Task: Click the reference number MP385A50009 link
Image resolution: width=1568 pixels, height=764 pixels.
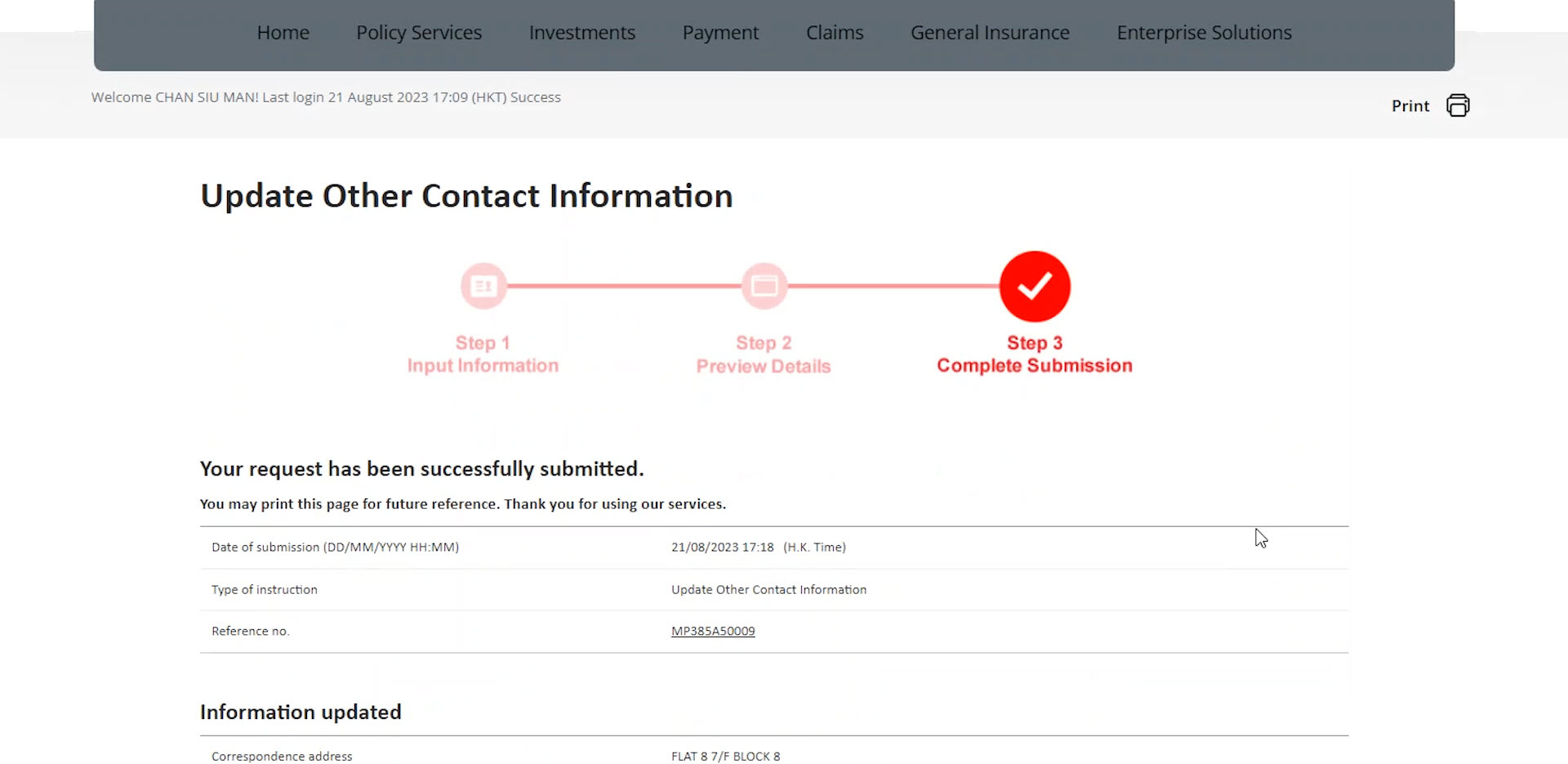Action: pos(712,631)
